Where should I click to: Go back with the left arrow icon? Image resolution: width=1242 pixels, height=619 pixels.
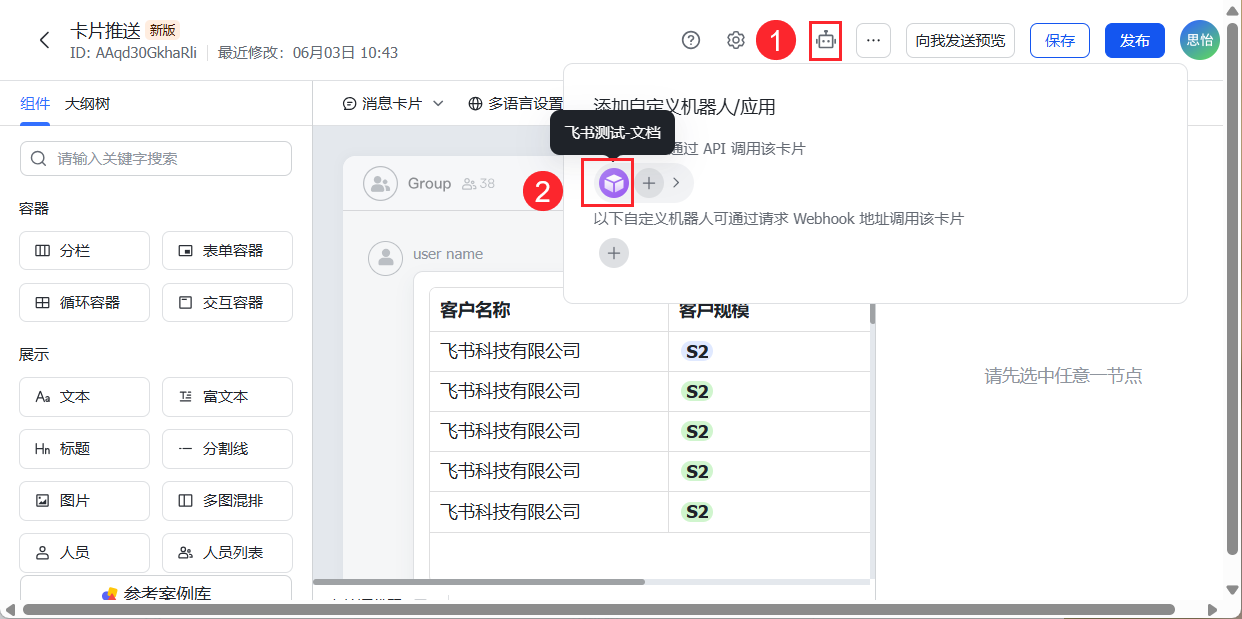[44, 40]
